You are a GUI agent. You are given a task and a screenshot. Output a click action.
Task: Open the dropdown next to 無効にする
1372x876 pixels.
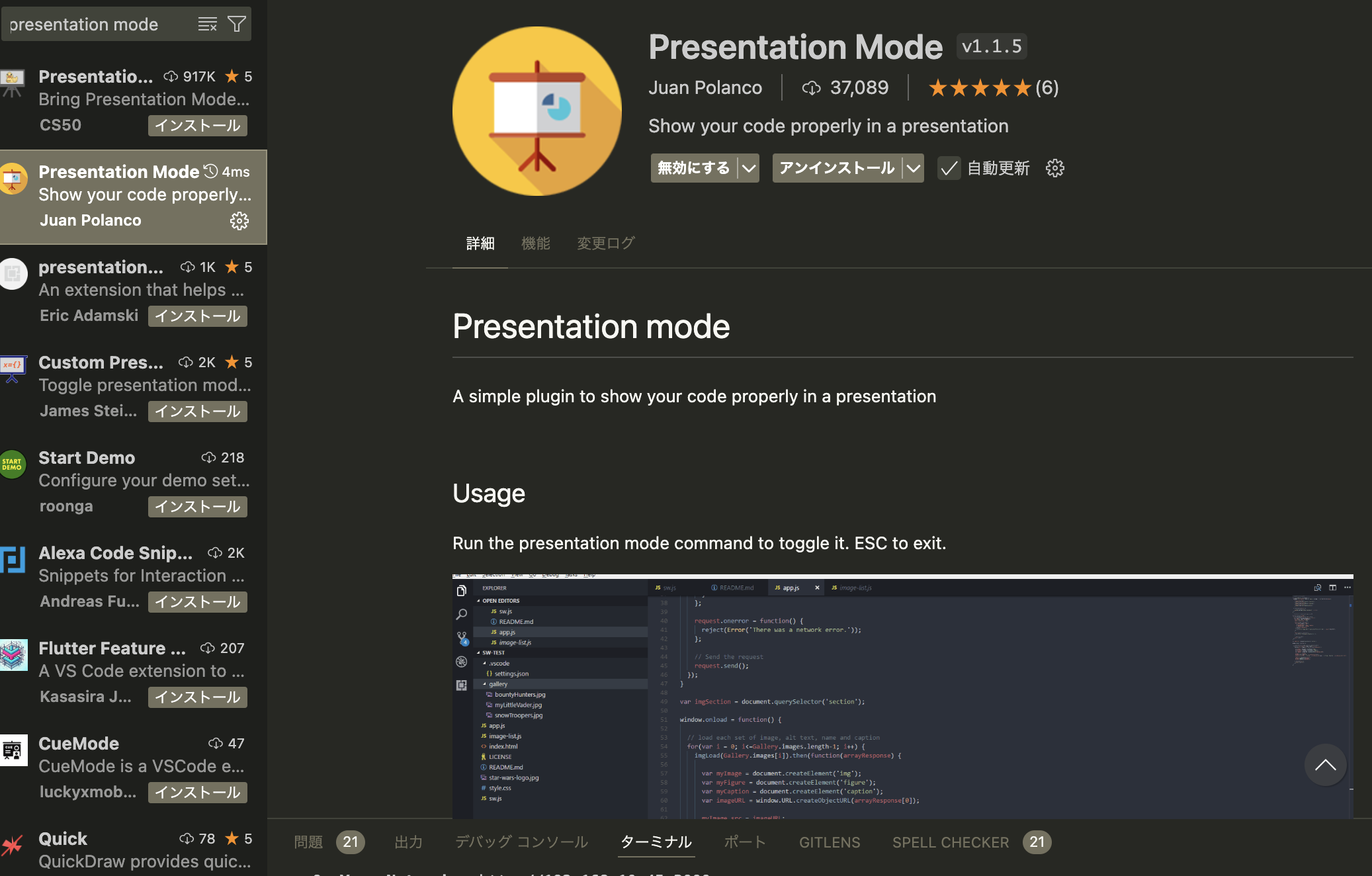click(x=748, y=168)
